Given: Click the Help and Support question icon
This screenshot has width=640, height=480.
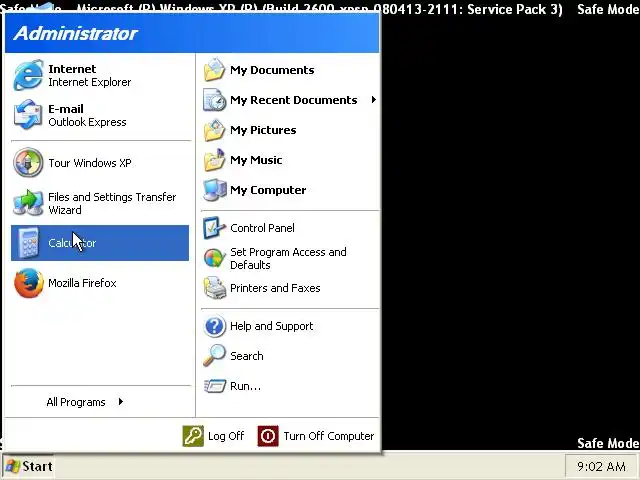Looking at the screenshot, I should click(214, 326).
